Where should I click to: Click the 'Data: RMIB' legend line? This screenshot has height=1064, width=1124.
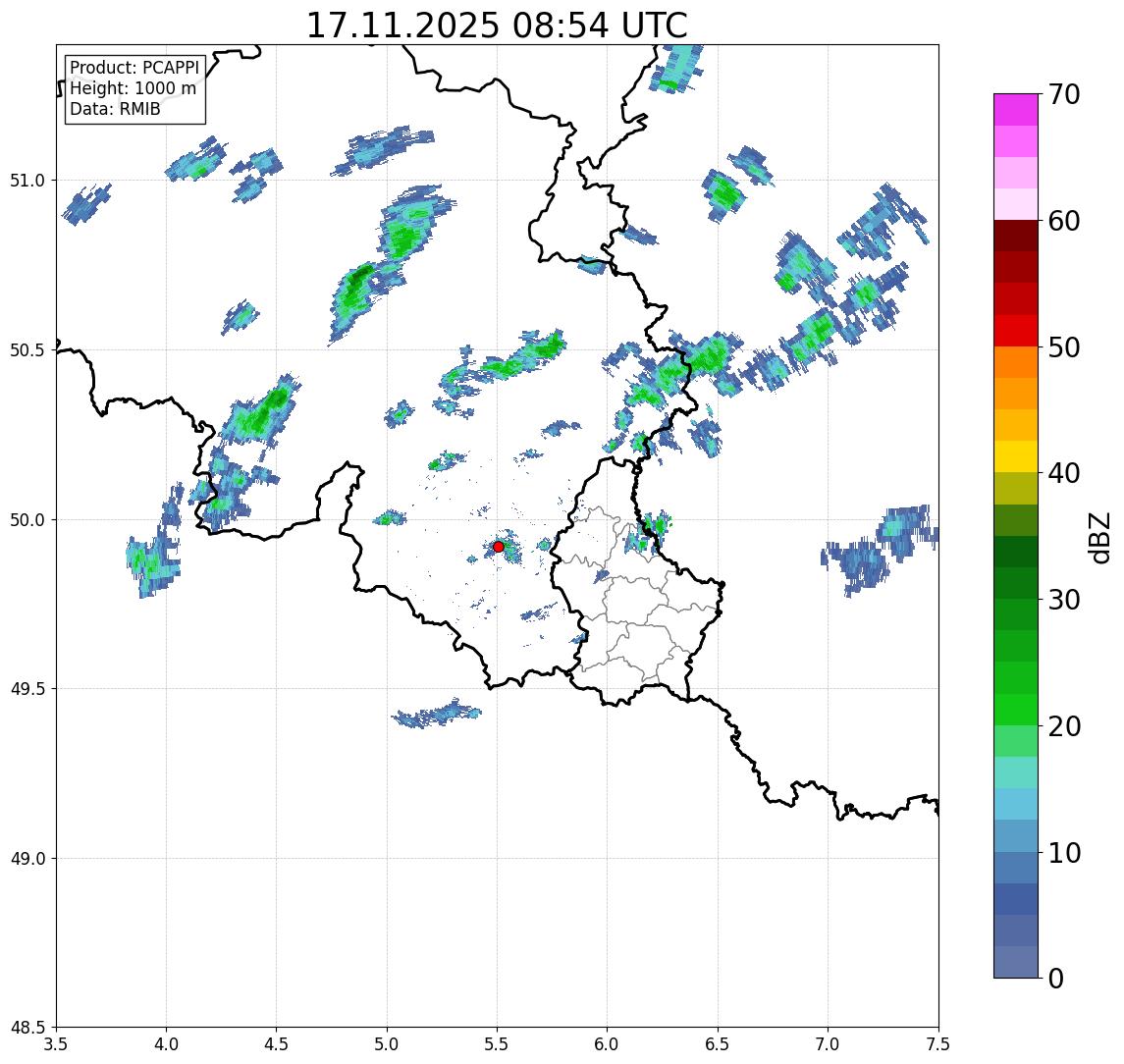[115, 109]
